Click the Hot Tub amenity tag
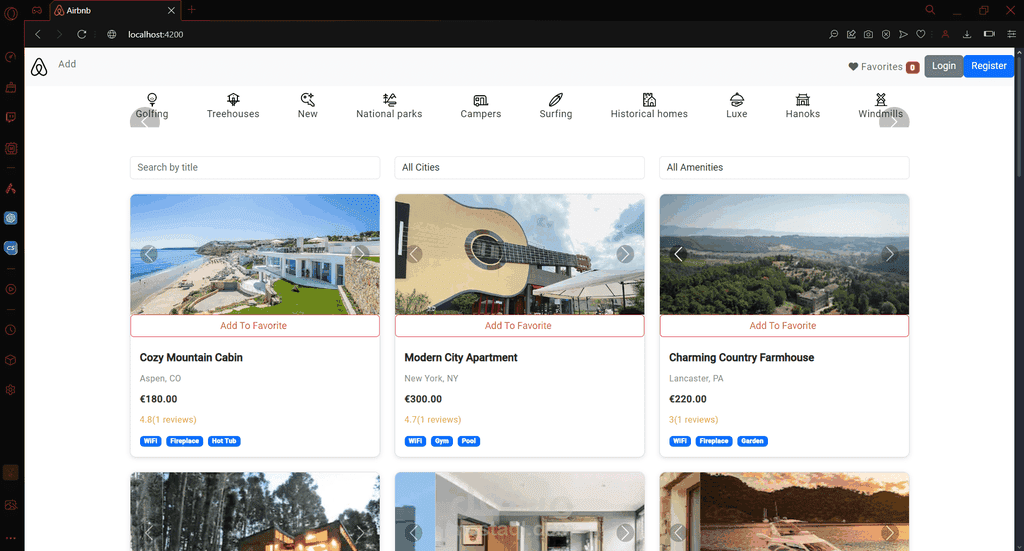The height and width of the screenshot is (551, 1024). tap(224, 441)
